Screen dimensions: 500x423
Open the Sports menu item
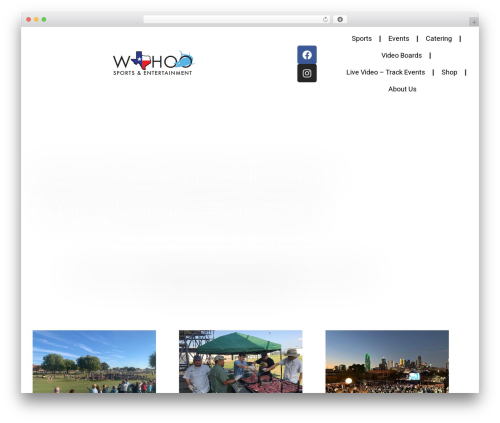[361, 39]
